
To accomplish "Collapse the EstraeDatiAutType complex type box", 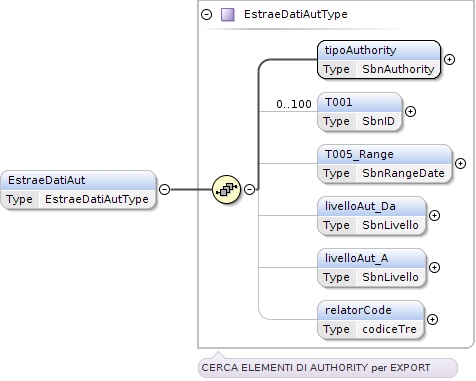I will (x=206, y=14).
